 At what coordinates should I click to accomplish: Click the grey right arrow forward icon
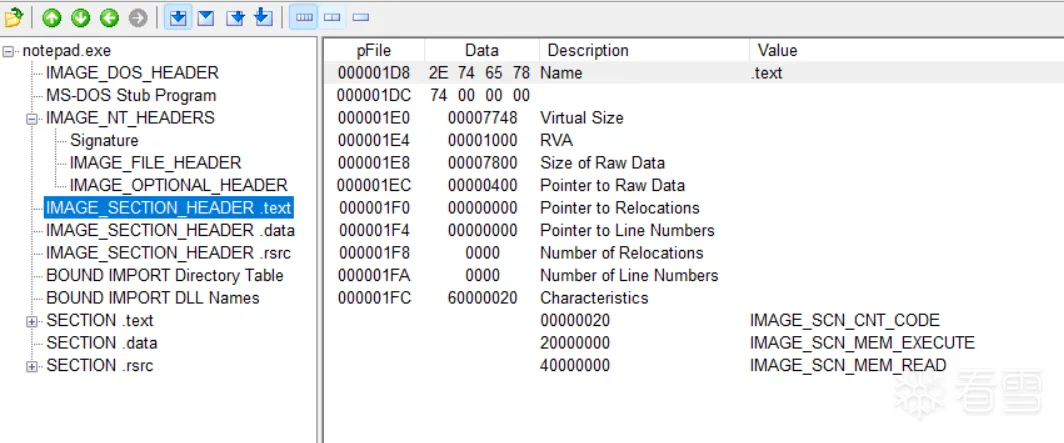point(138,17)
